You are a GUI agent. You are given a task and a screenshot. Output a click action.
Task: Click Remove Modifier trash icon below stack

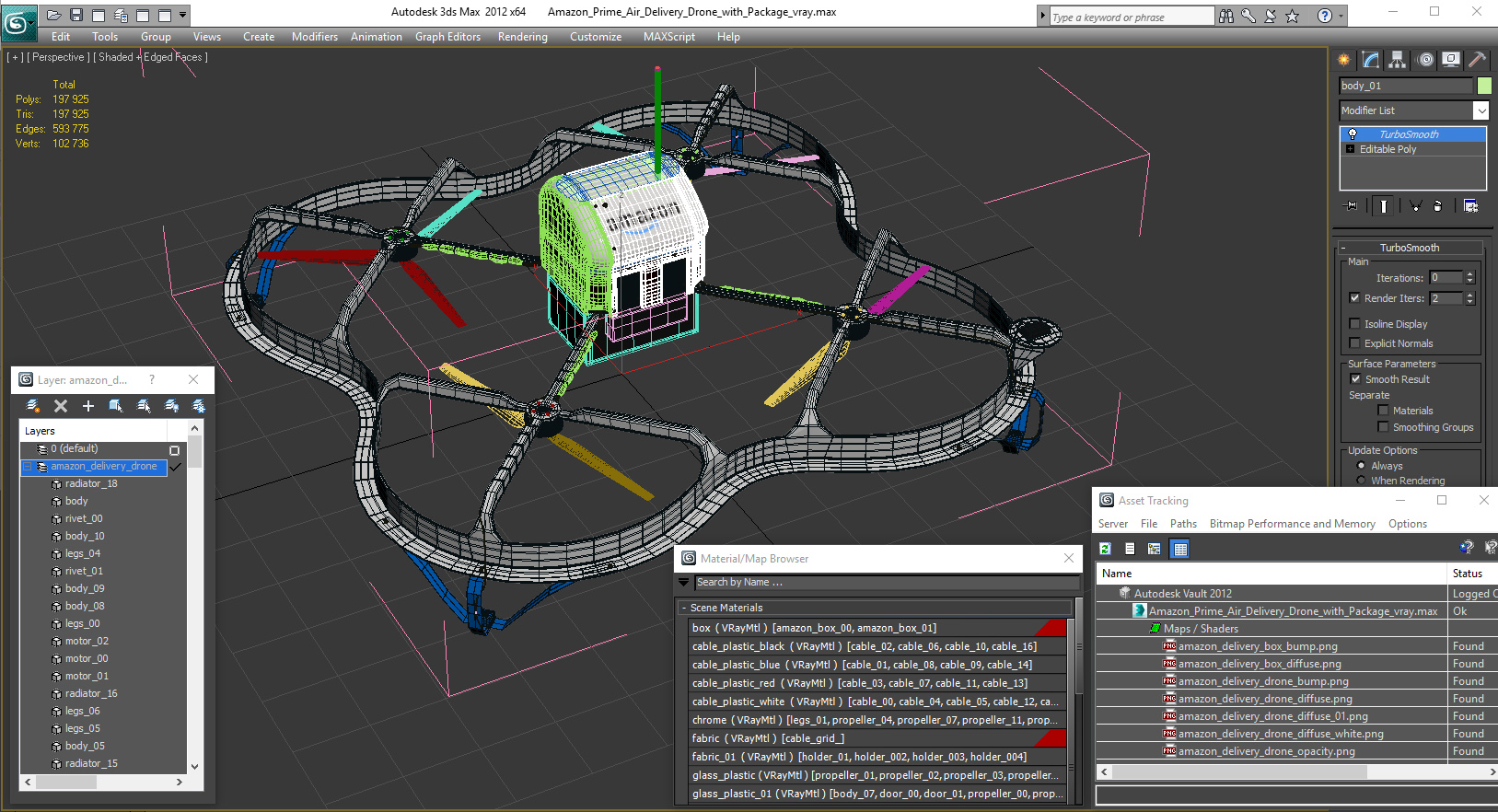pyautogui.click(x=1438, y=206)
